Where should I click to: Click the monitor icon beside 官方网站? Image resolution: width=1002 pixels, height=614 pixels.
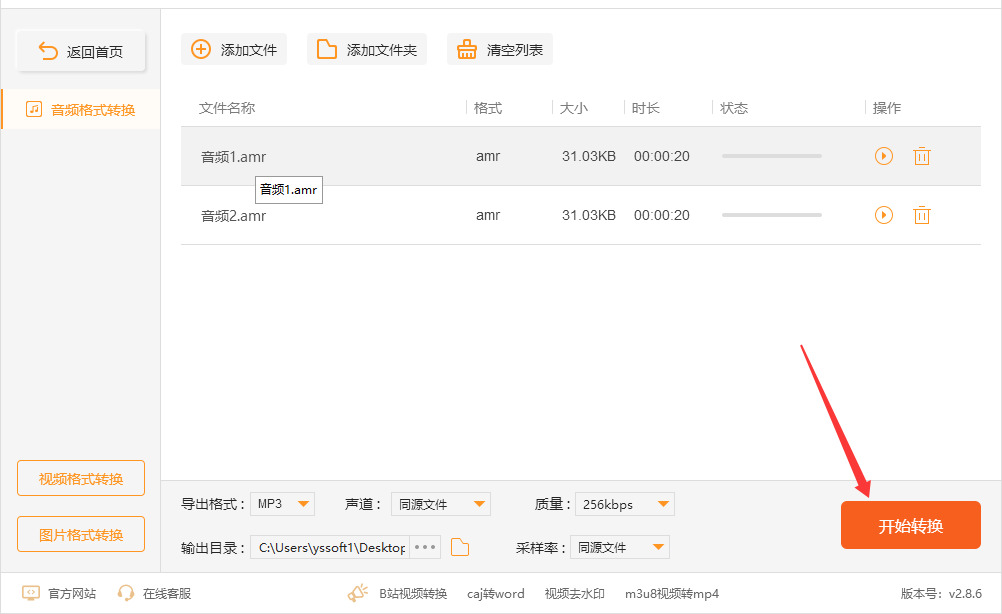pos(31,593)
